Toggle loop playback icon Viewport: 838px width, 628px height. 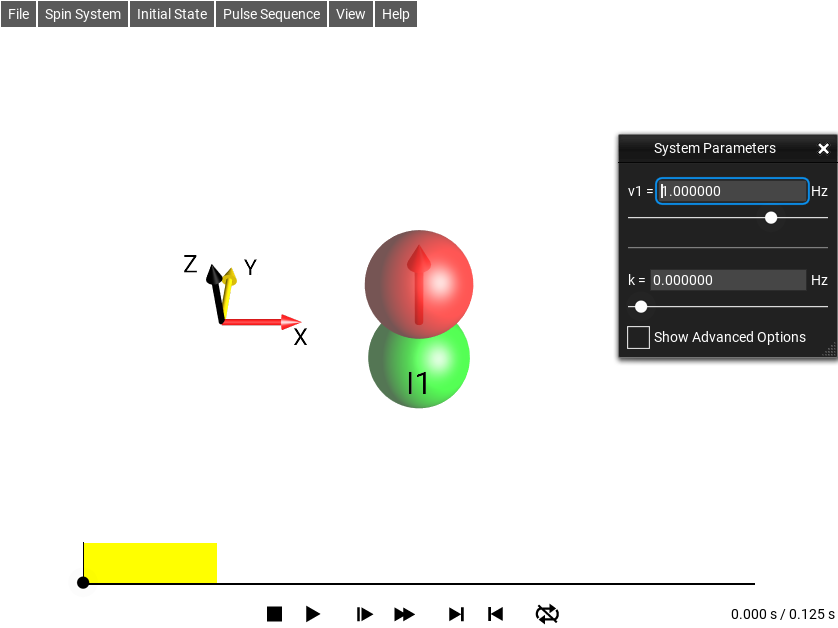click(x=547, y=614)
